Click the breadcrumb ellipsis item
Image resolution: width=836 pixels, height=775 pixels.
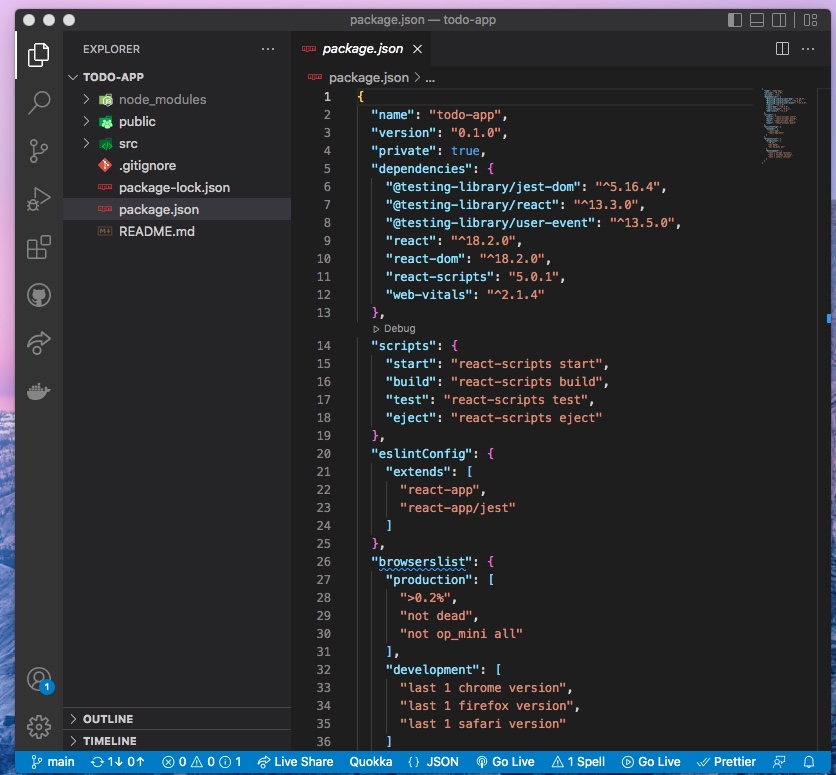430,78
